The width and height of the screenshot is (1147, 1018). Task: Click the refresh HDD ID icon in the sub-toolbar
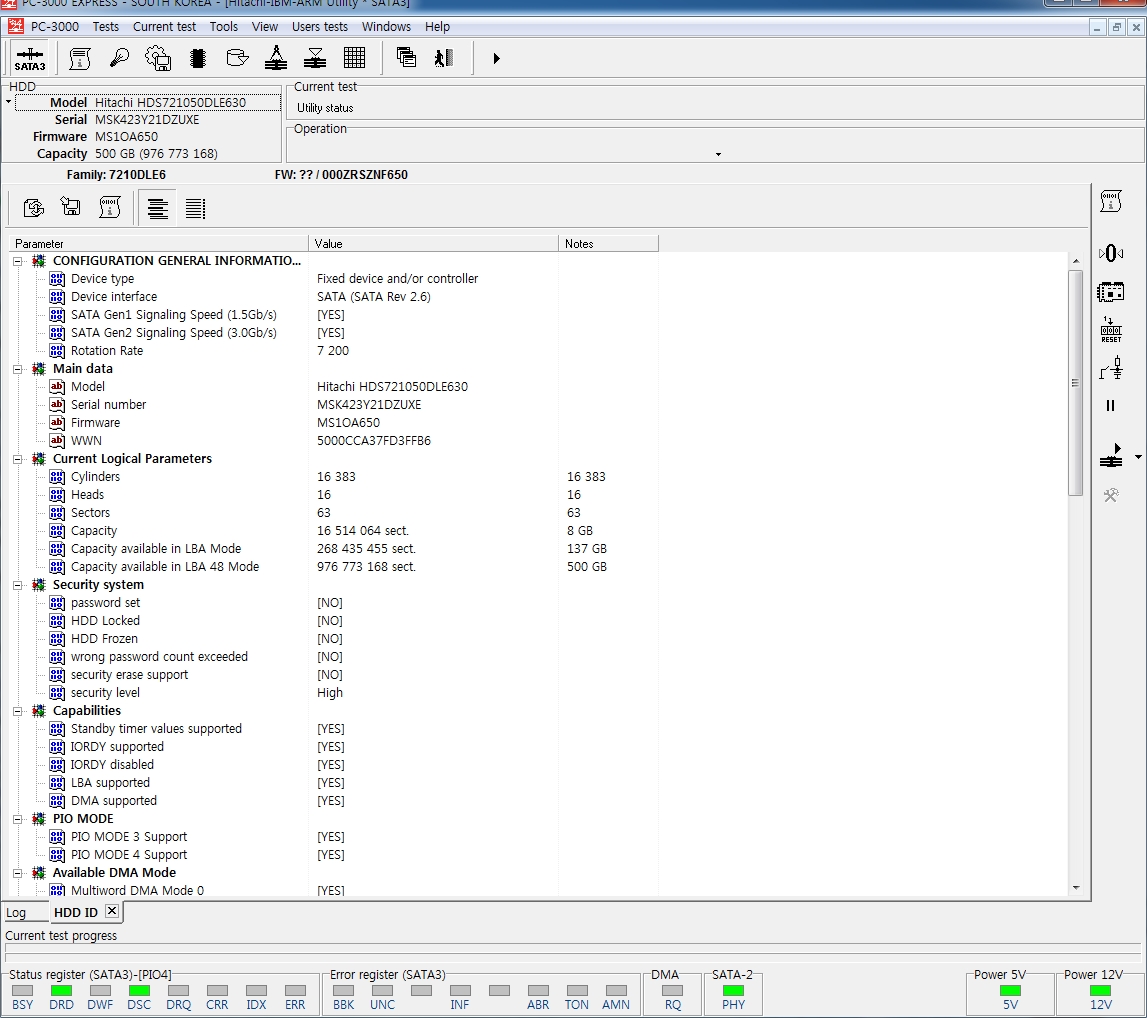click(34, 208)
